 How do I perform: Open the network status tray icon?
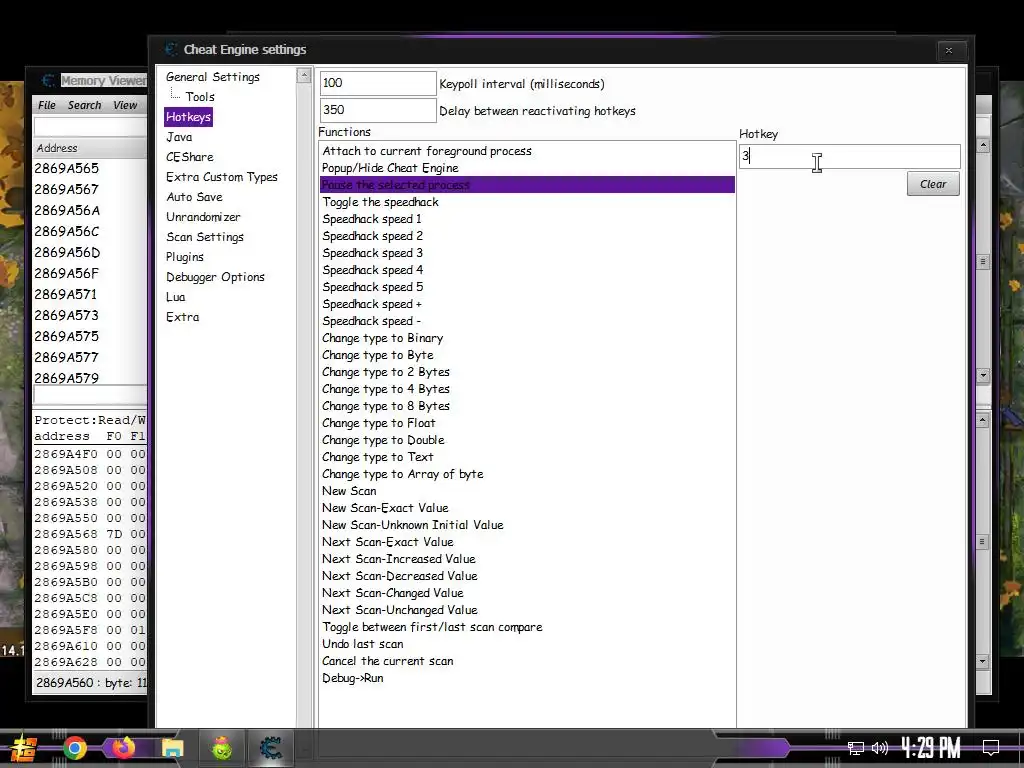tap(856, 748)
